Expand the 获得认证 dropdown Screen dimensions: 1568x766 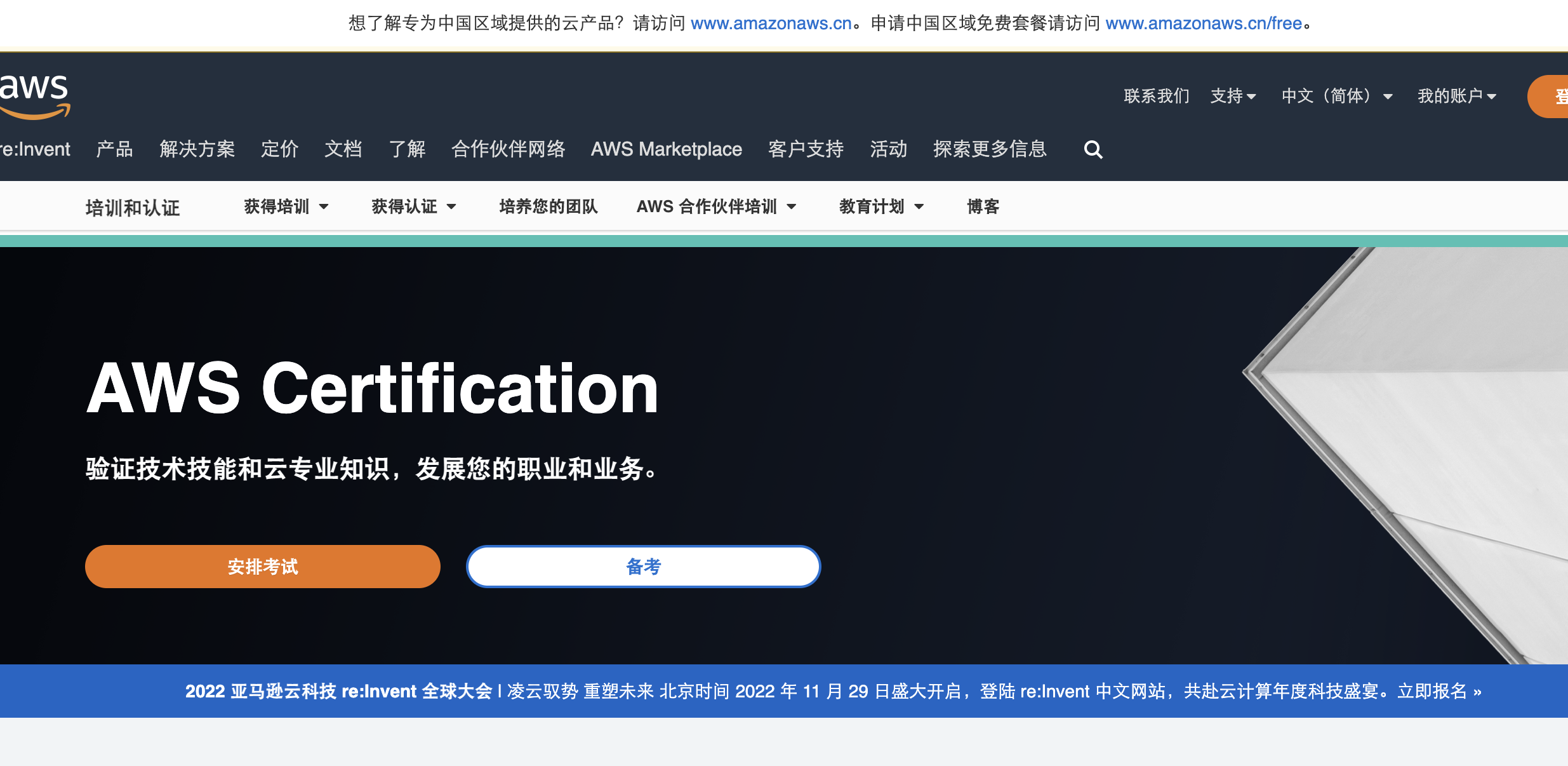click(414, 206)
